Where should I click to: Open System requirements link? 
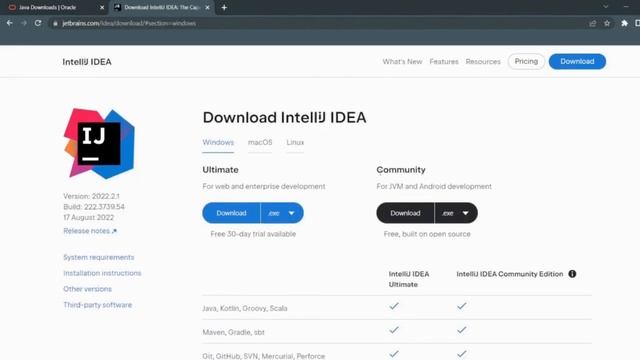(x=98, y=258)
